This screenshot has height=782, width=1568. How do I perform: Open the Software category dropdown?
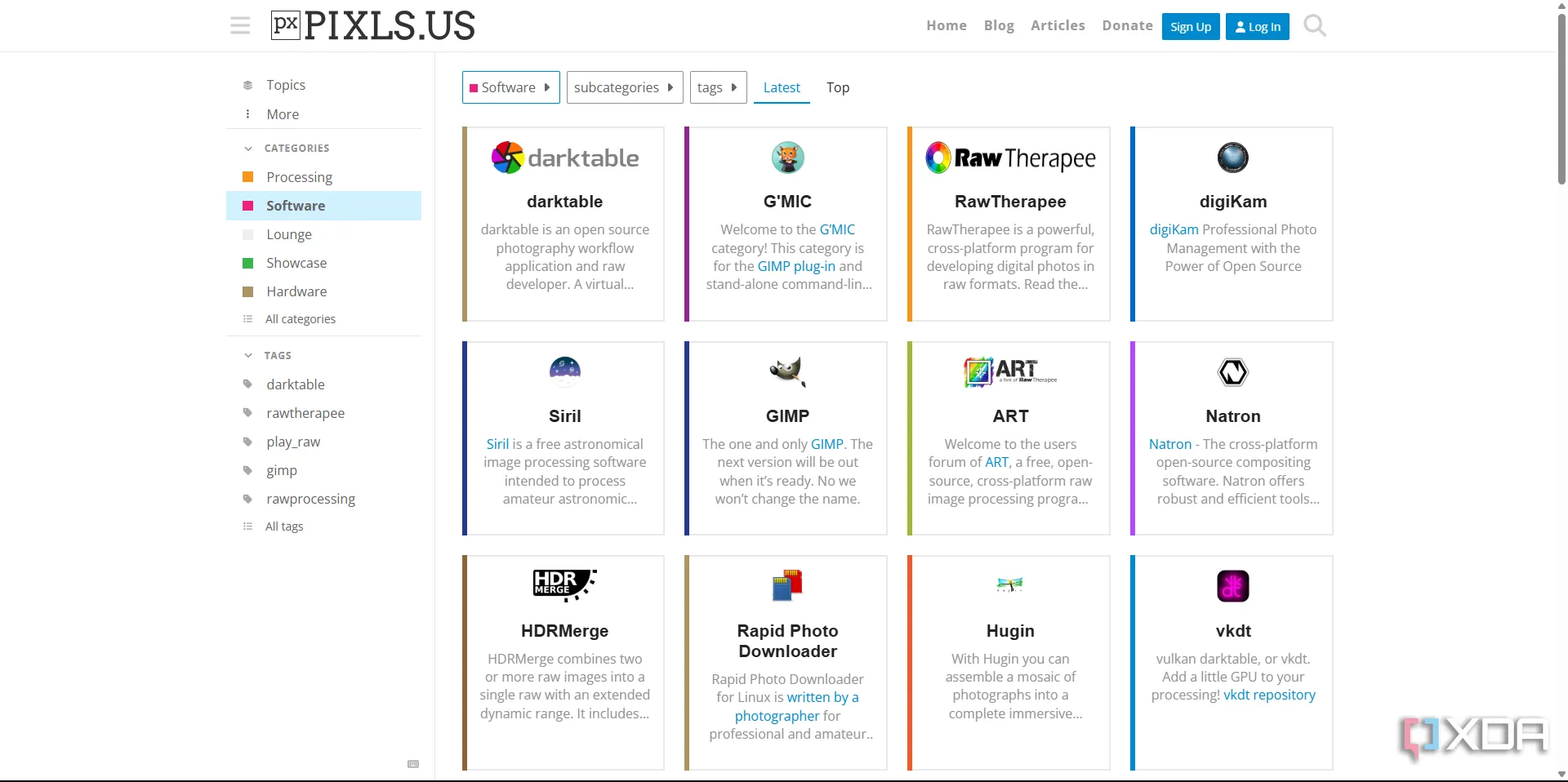click(511, 87)
